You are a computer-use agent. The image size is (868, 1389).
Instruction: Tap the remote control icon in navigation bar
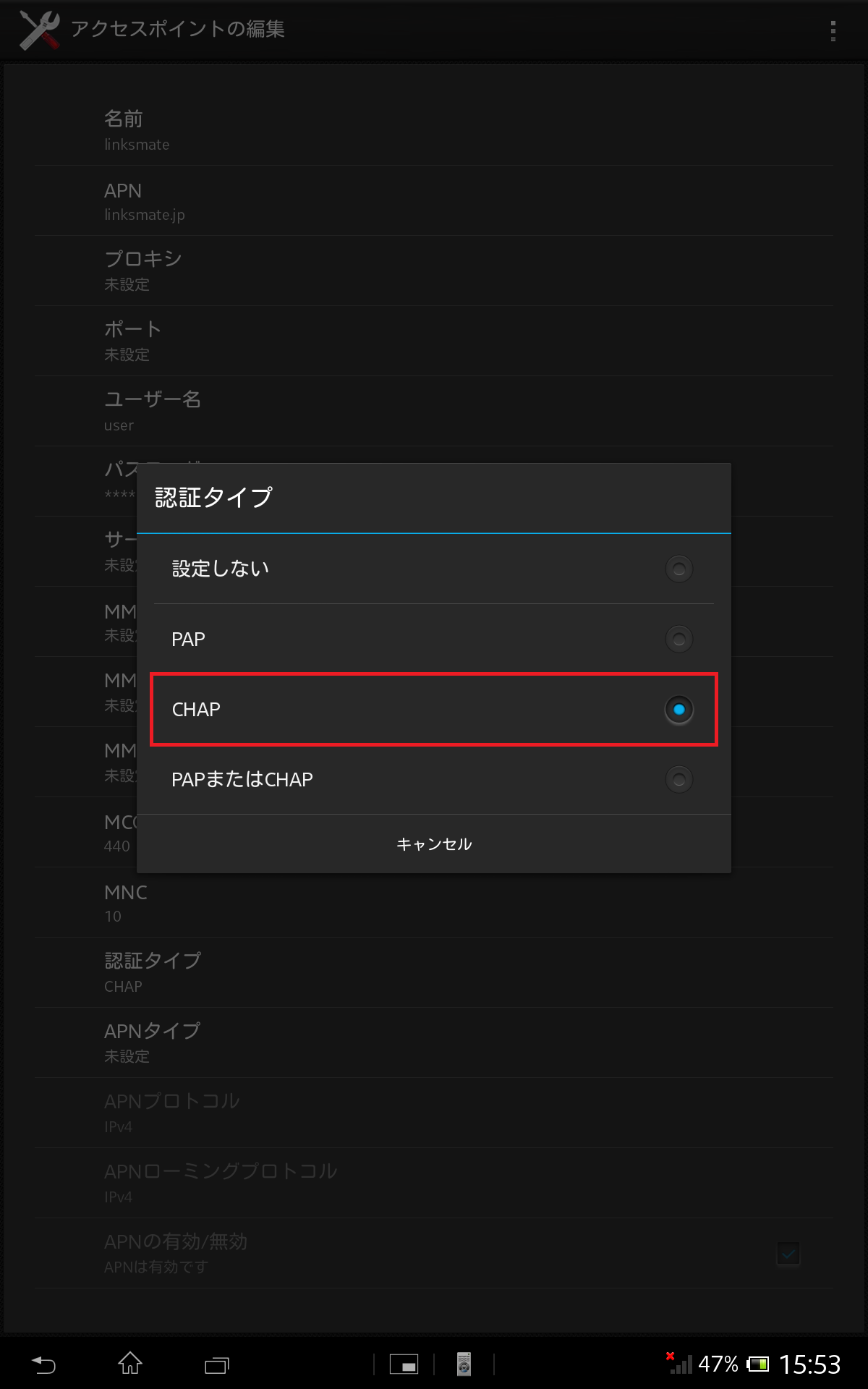pyautogui.click(x=464, y=1364)
